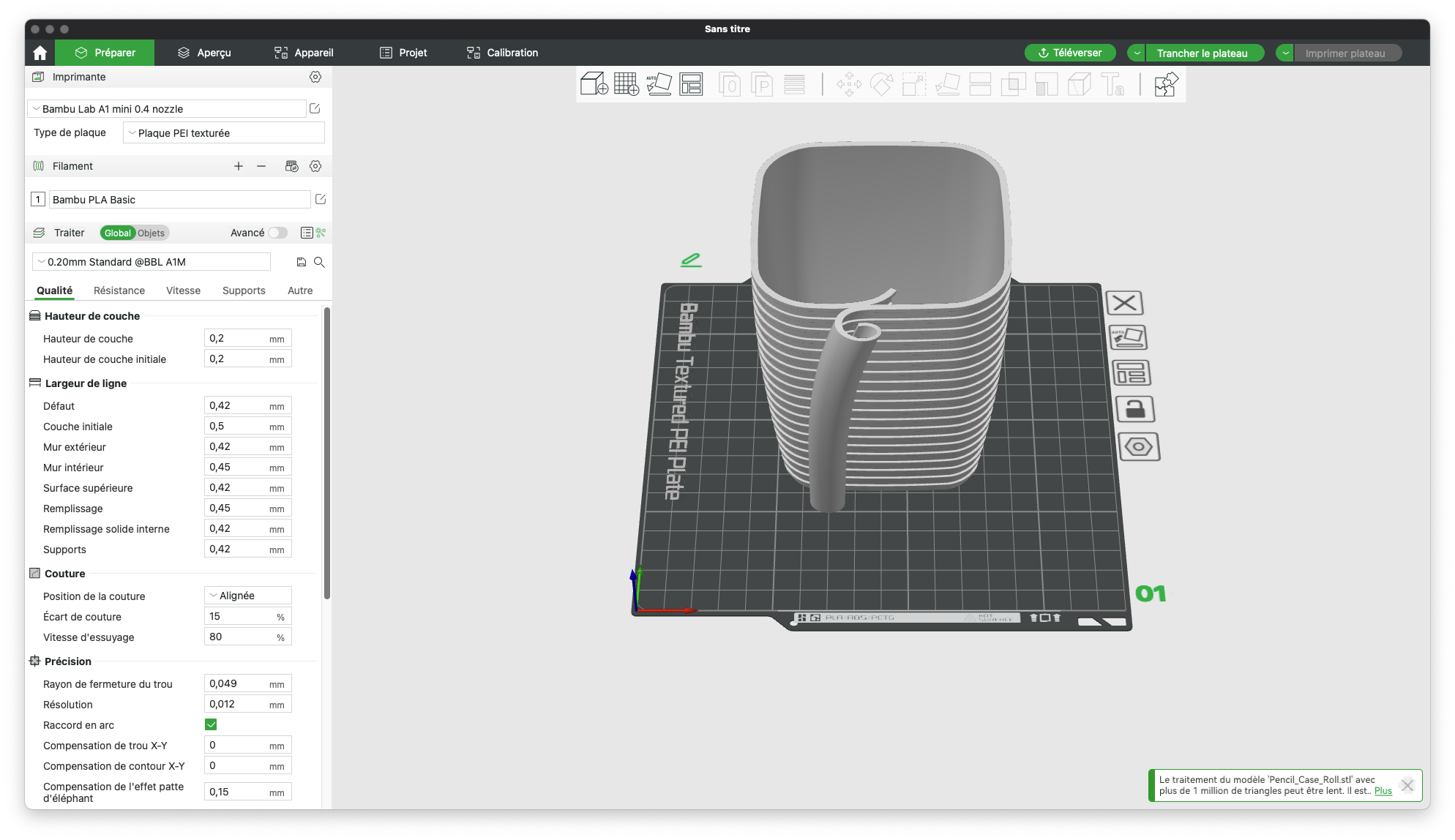Click the Add plate grid icon
1455x840 pixels.
[626, 84]
